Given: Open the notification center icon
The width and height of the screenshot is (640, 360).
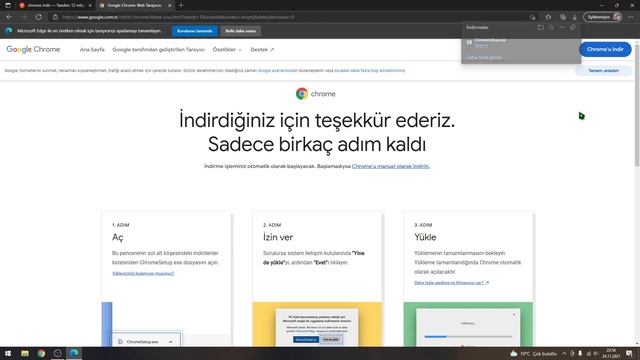Looking at the screenshot, I should tap(629, 353).
